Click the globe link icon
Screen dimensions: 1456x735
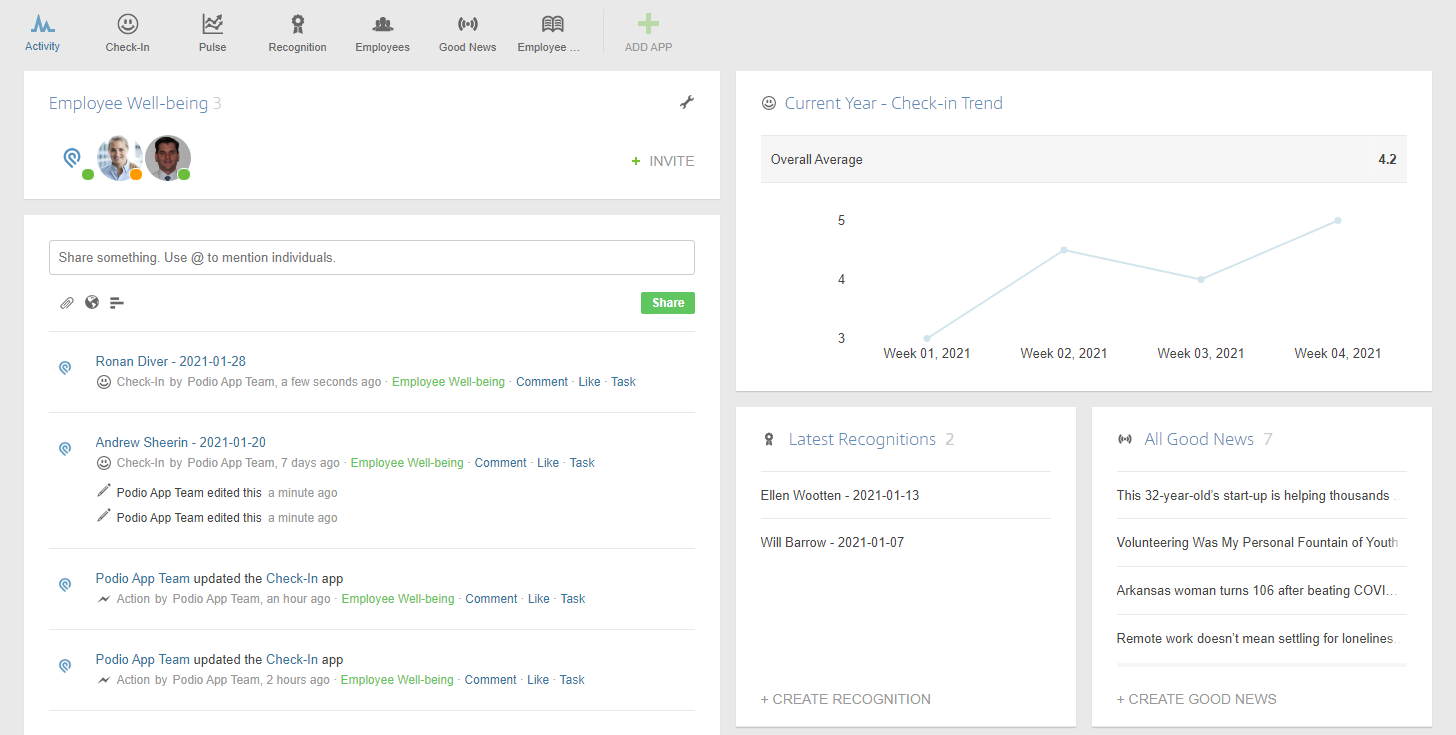(x=92, y=302)
